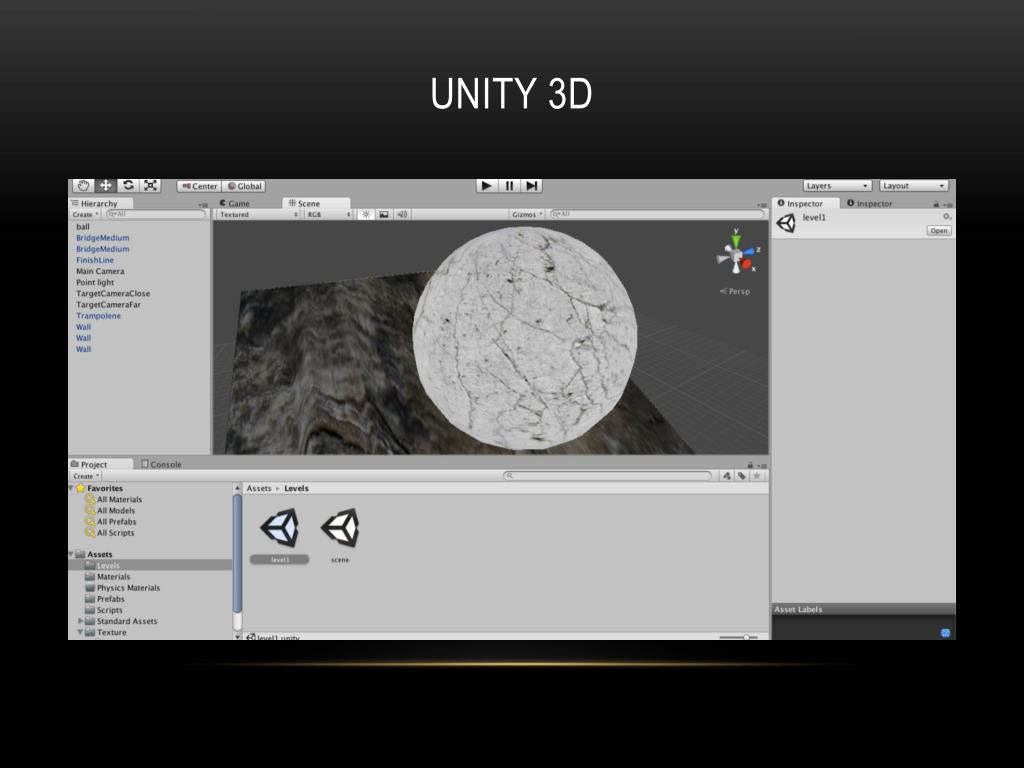Click the Scene view search field
The height and width of the screenshot is (768, 1024).
[657, 214]
